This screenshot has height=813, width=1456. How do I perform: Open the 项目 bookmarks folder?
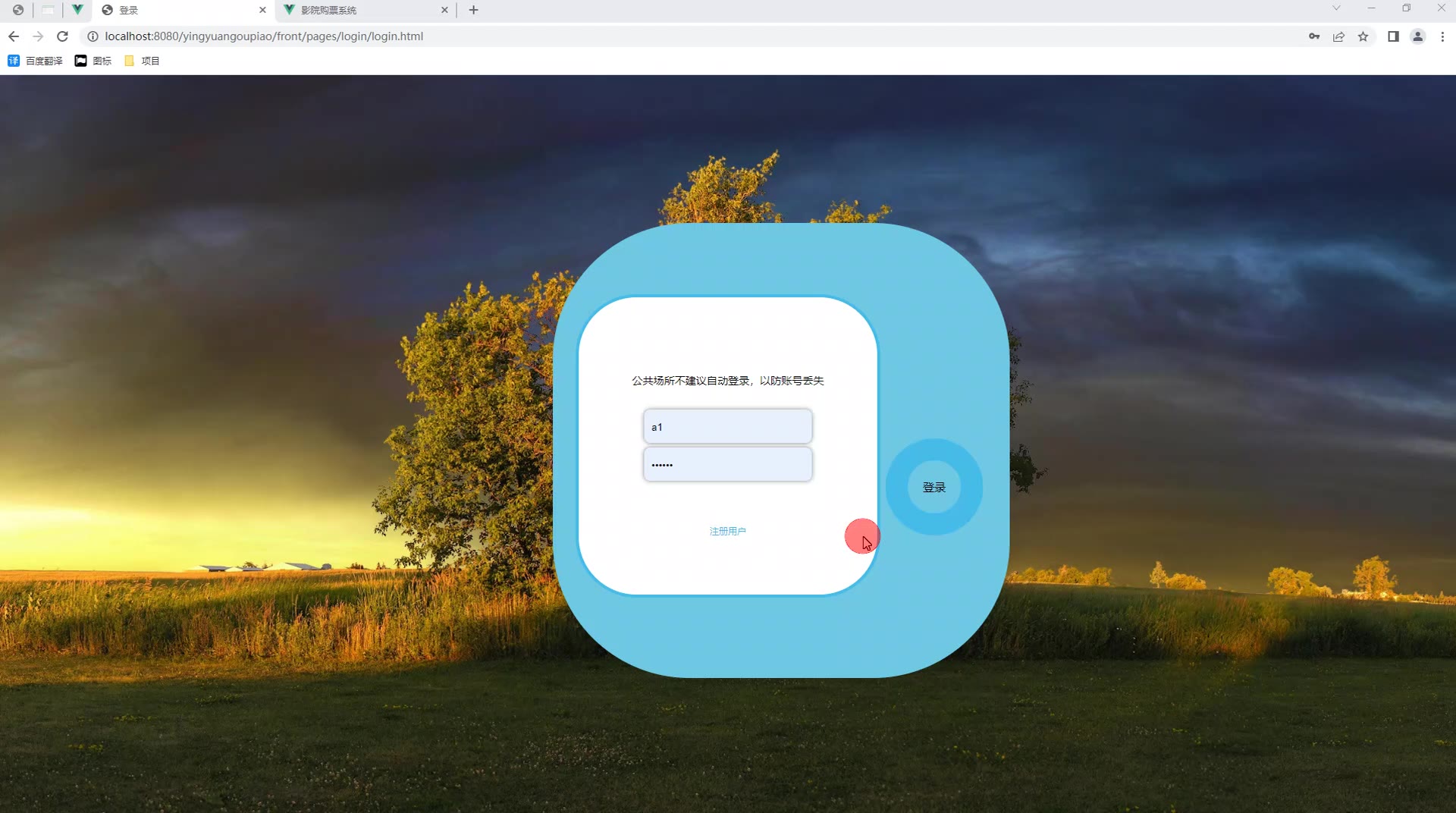[142, 61]
